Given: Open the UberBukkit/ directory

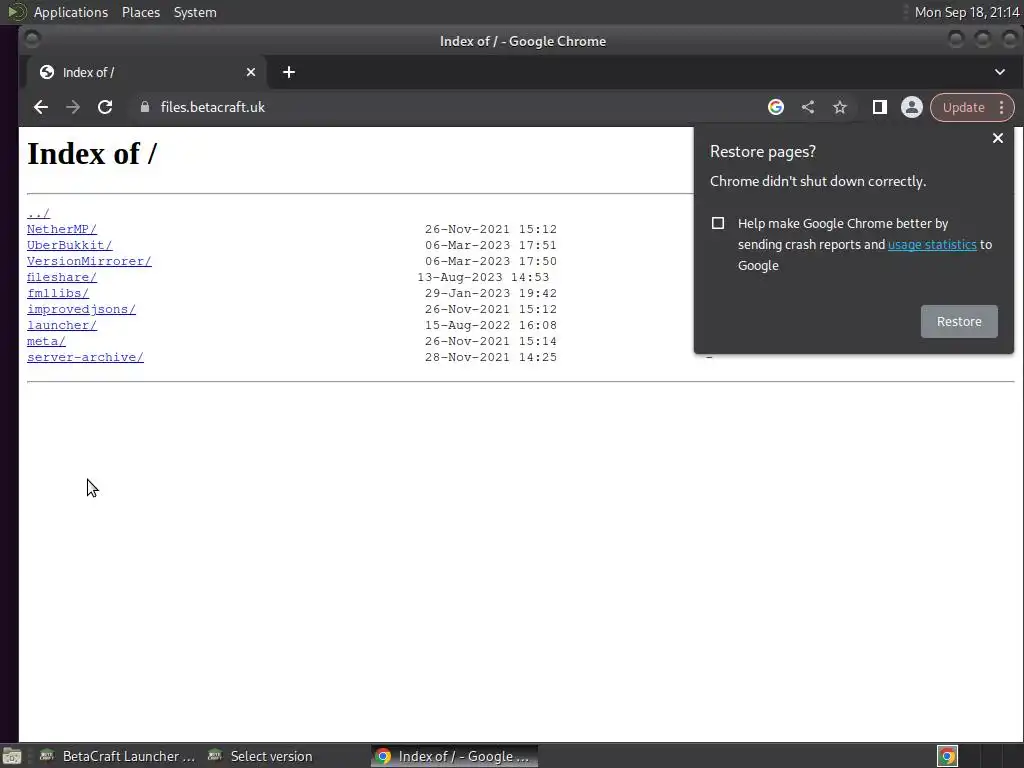Looking at the screenshot, I should pos(69,246).
